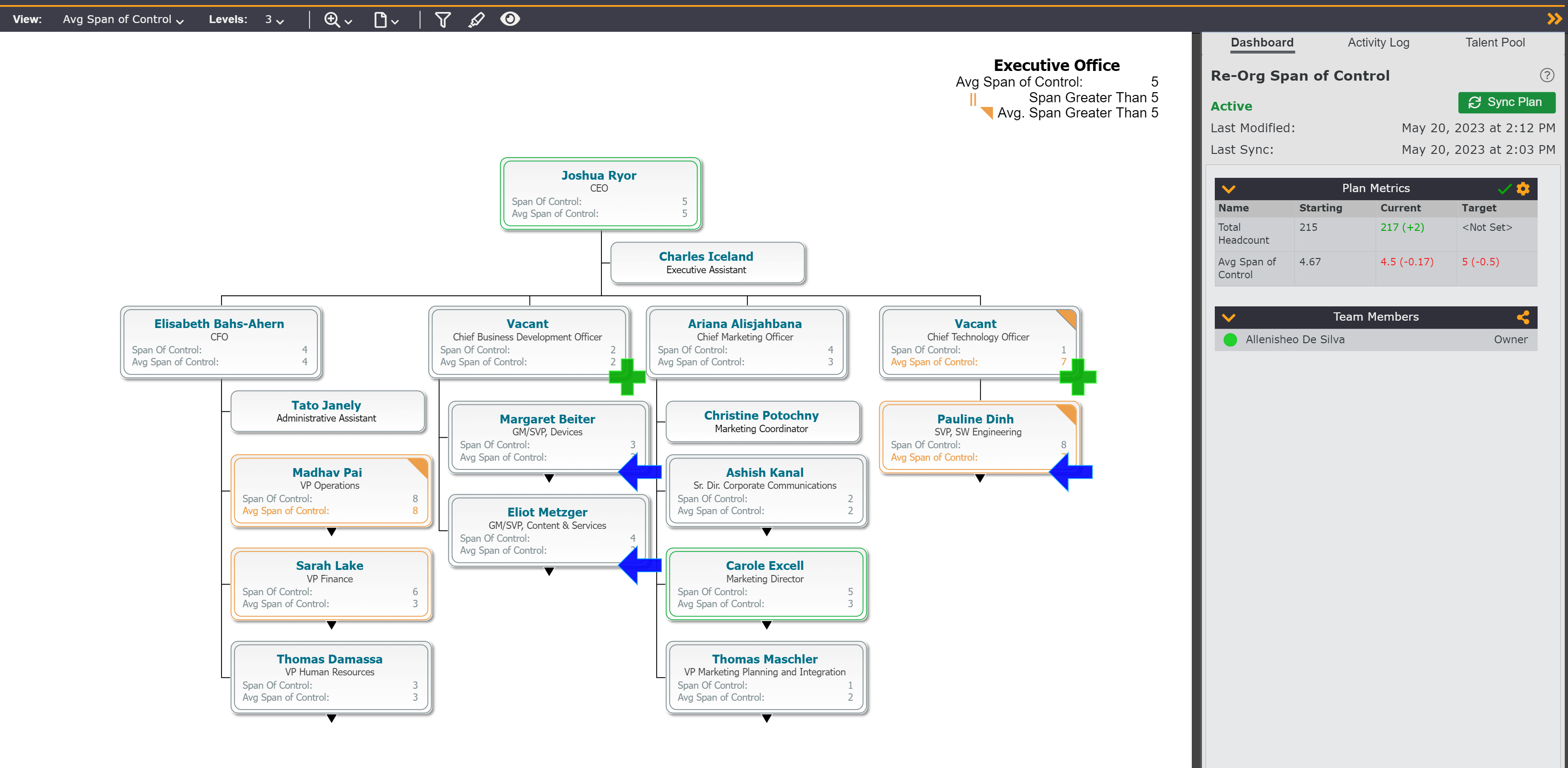Click Avg. Span Greater Than 5 legend triangle

pos(987,113)
